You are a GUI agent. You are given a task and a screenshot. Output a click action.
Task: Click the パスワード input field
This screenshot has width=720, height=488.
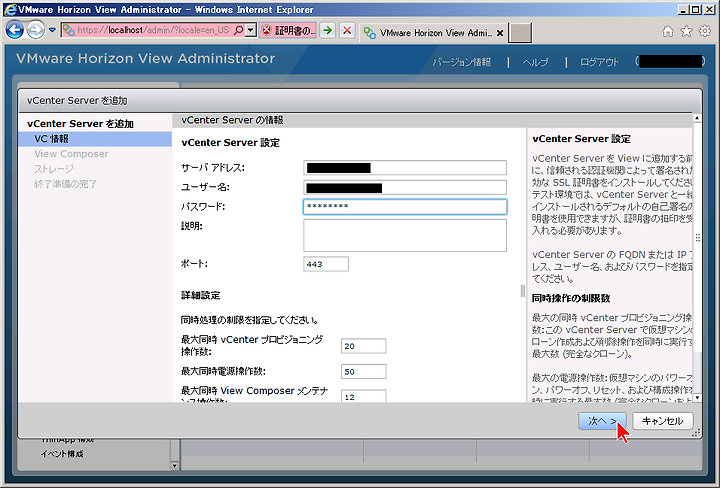coord(405,207)
